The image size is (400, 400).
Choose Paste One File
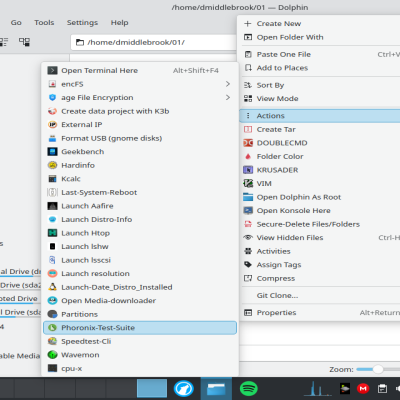click(x=320, y=54)
